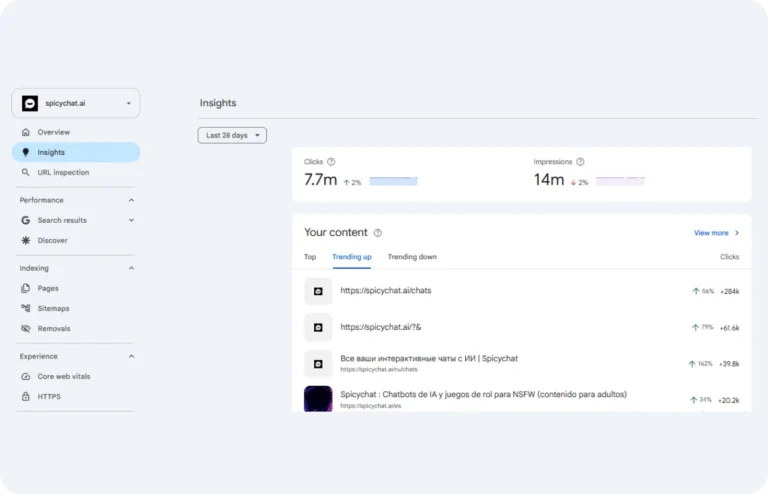The height and width of the screenshot is (494, 768).
Task: Click the Pages document icon
Action: [25, 288]
